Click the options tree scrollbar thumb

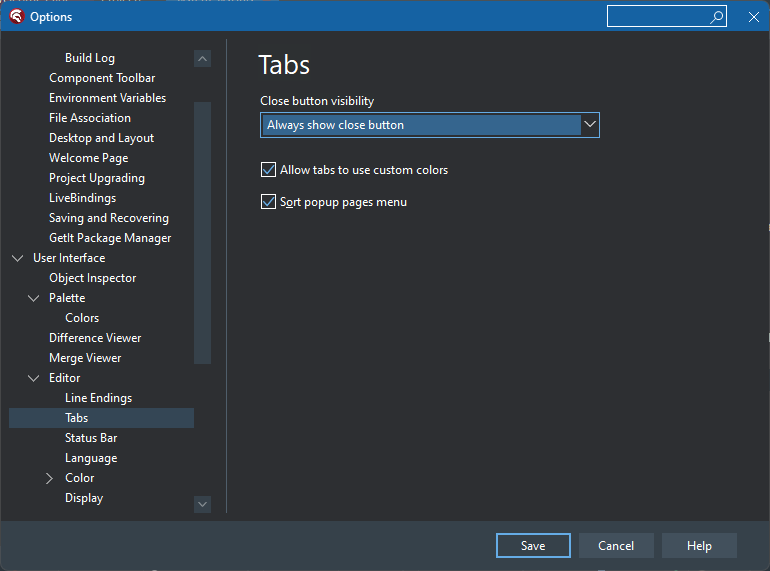[x=202, y=233]
